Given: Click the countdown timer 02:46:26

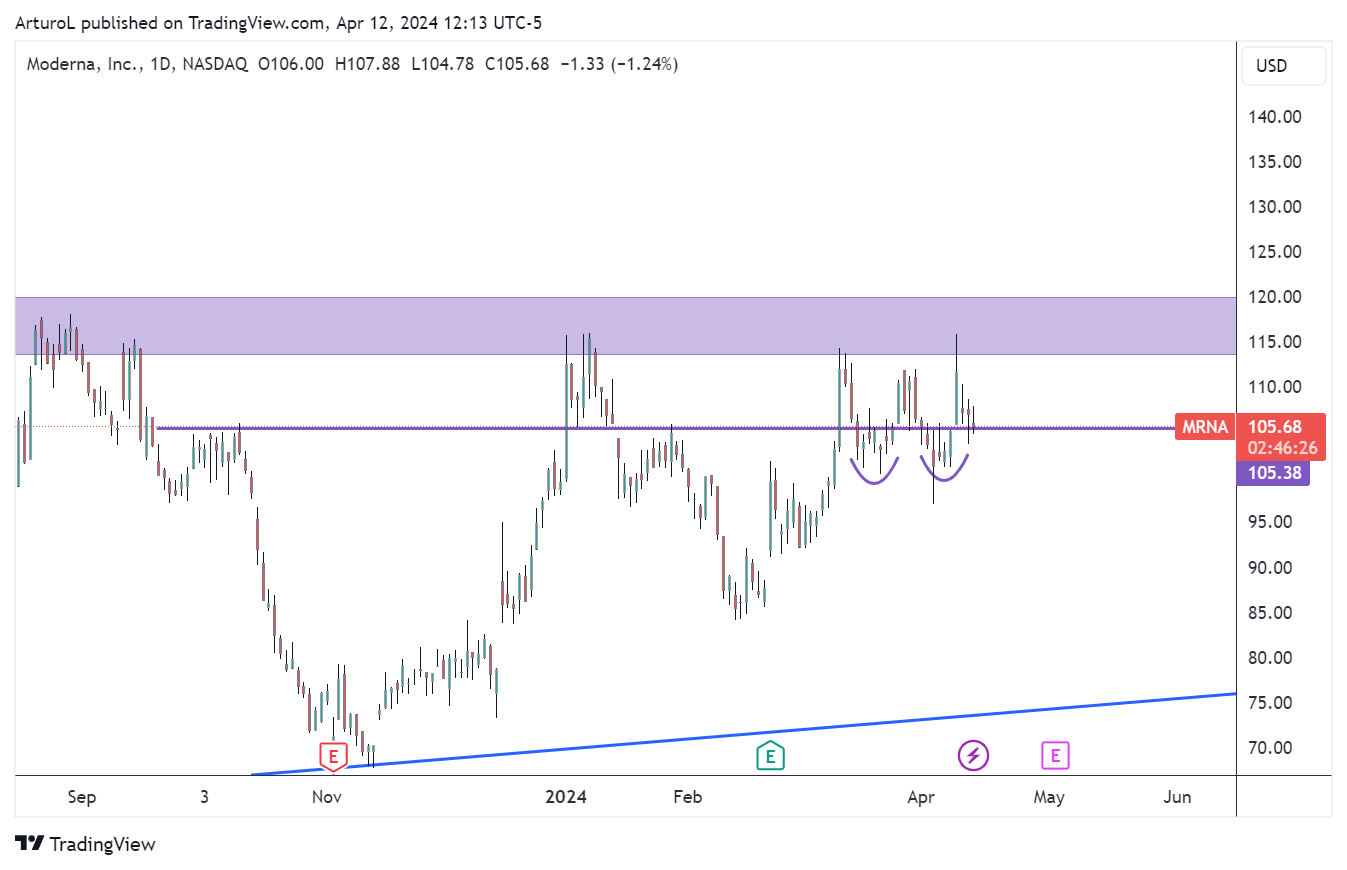Looking at the screenshot, I should (x=1281, y=449).
